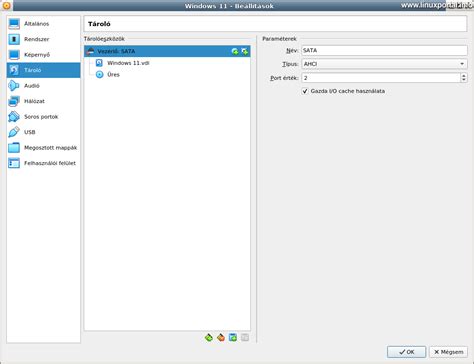
Task: Open the Felhasználói felület category
Action: pyautogui.click(x=43, y=163)
